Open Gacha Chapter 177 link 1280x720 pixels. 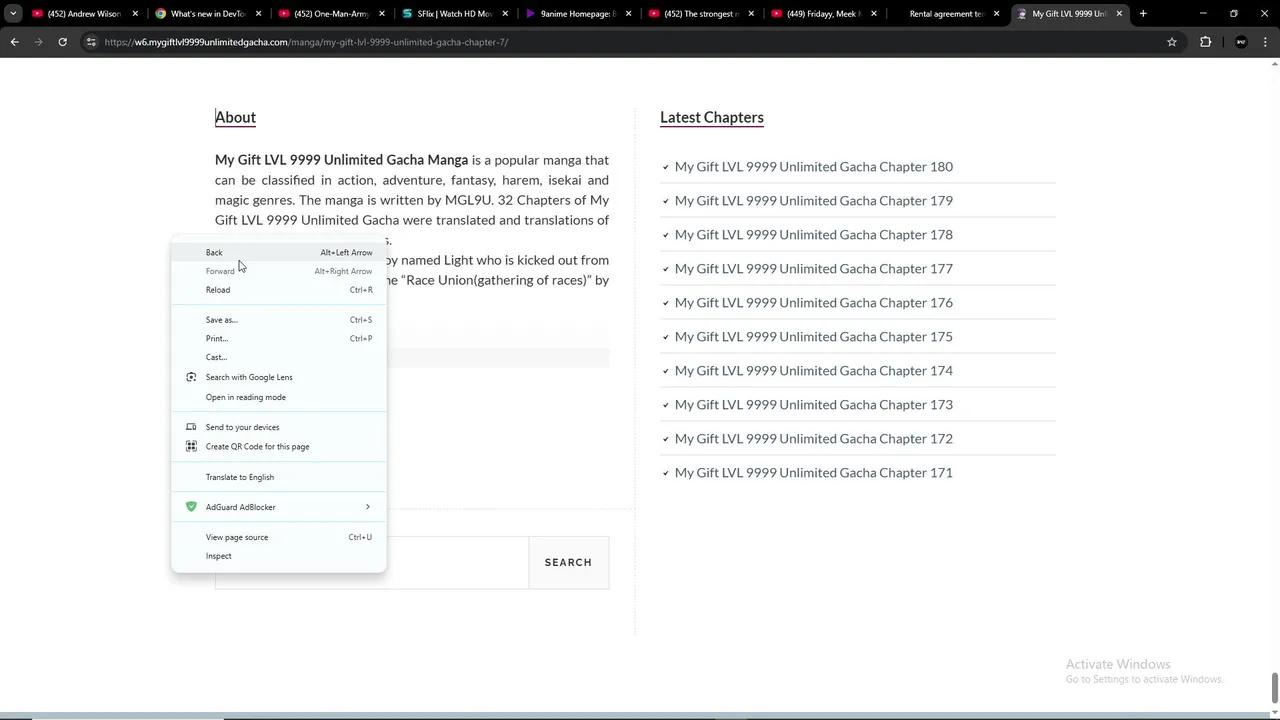coord(814,269)
